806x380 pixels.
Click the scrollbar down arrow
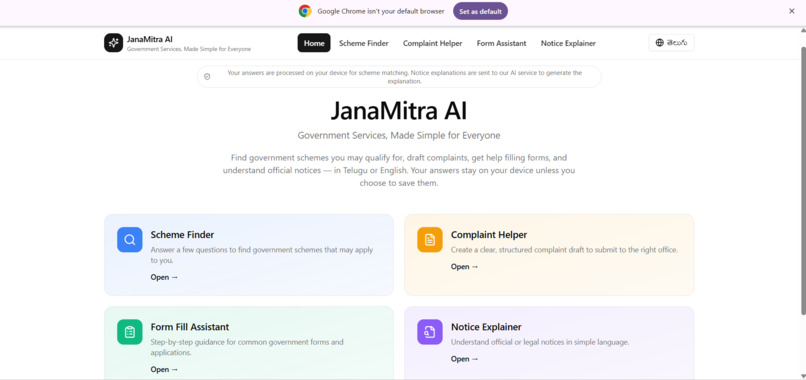coord(802,375)
